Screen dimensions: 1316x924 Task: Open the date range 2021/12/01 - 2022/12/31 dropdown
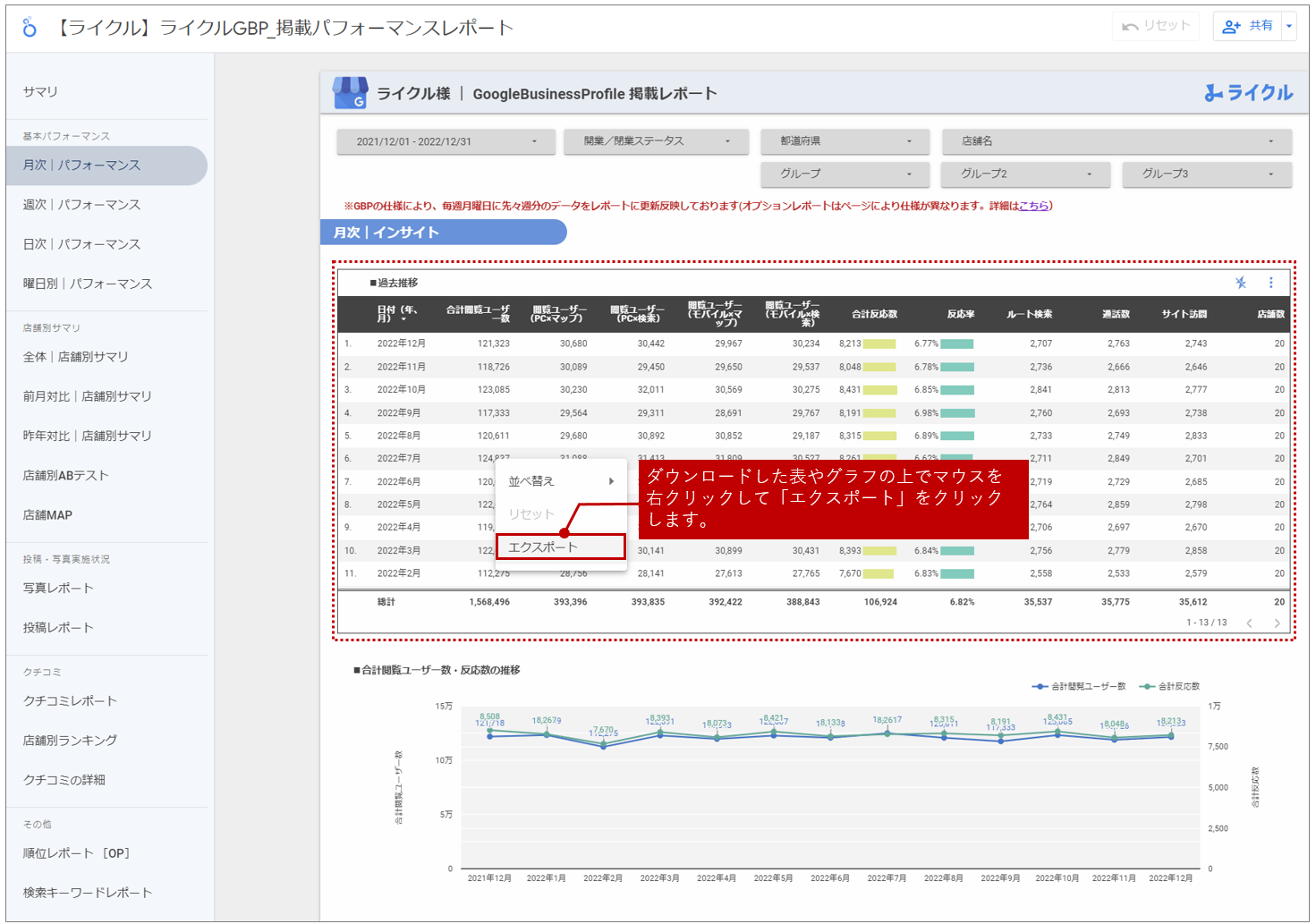point(446,141)
